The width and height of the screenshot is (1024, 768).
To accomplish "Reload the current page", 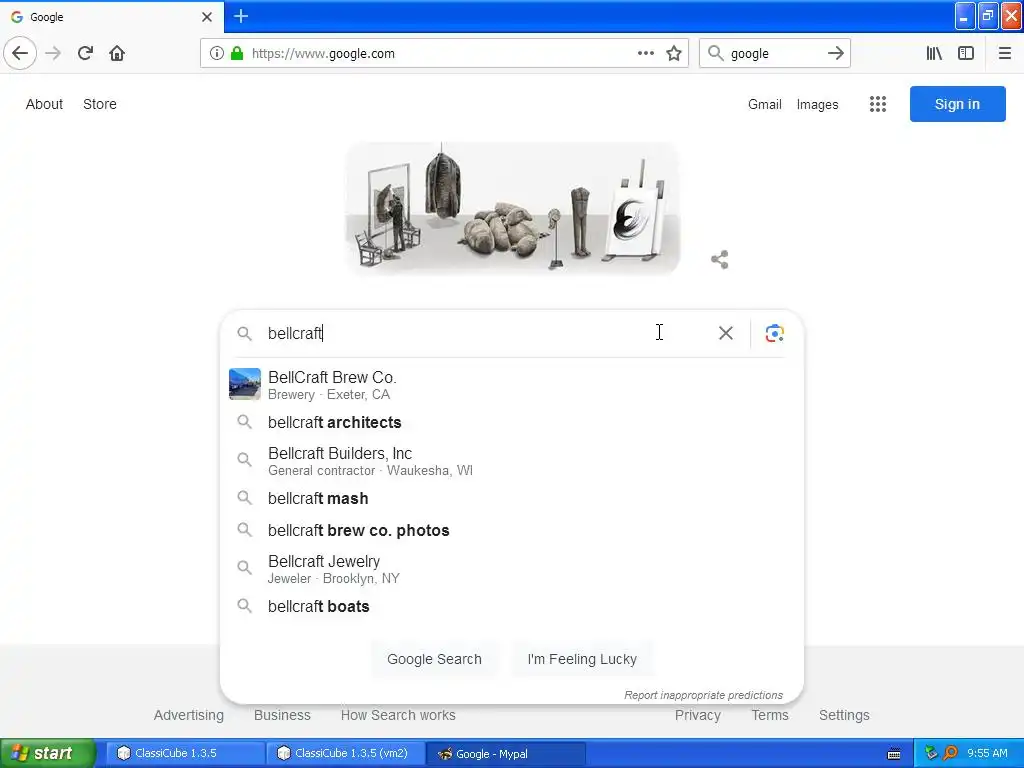I will click(x=85, y=53).
